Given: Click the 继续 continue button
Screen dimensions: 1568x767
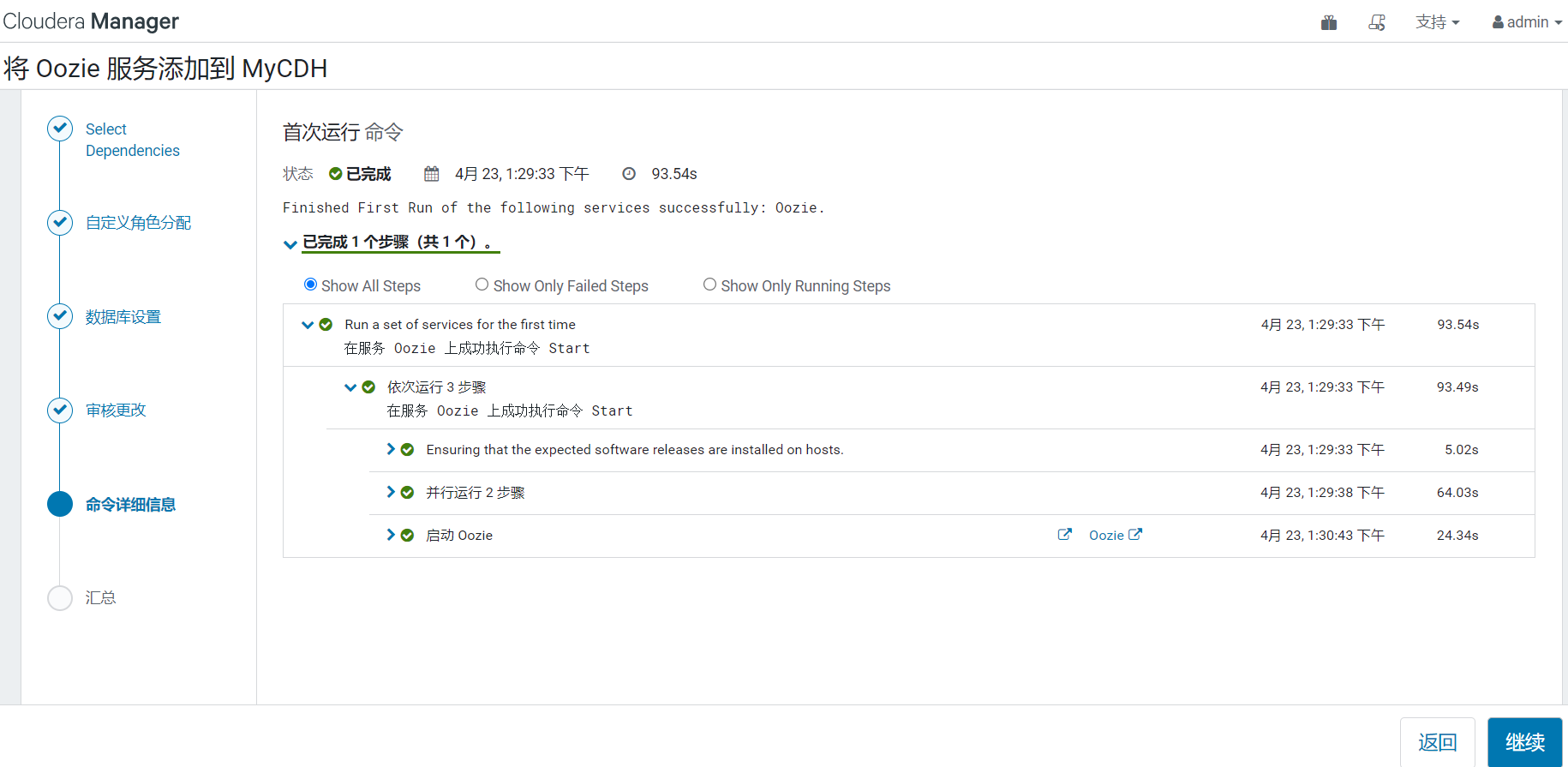Looking at the screenshot, I should (1525, 742).
